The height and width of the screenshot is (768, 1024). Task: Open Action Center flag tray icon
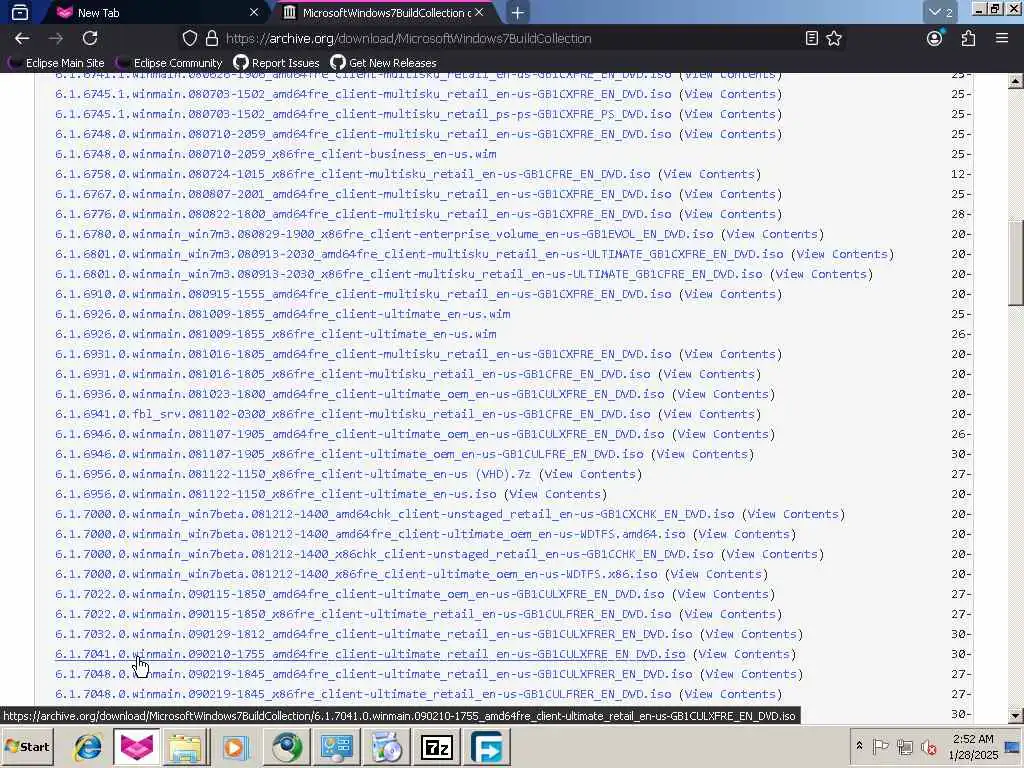click(x=880, y=746)
